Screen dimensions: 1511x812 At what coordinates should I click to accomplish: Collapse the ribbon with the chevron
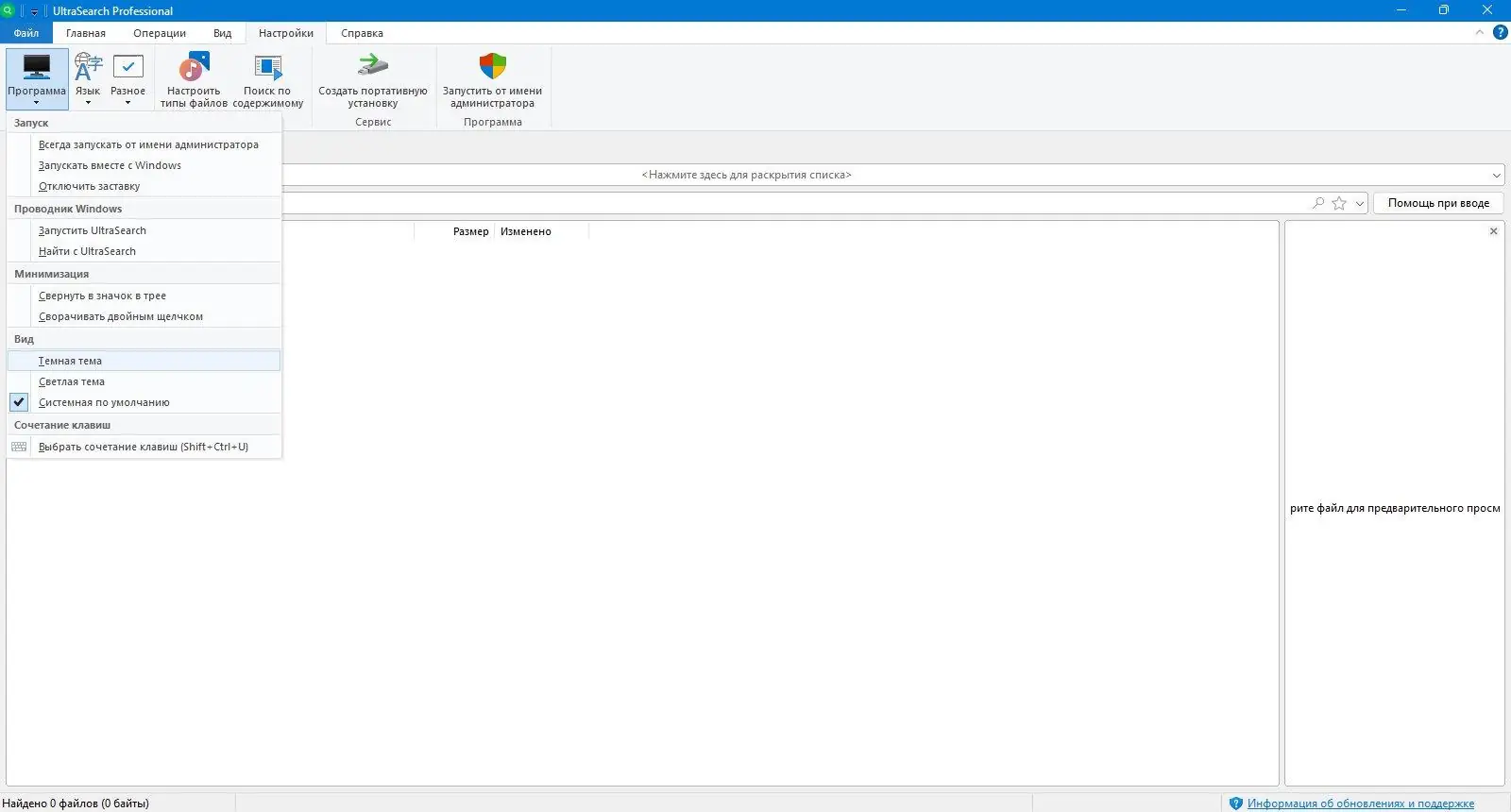coord(1480,32)
